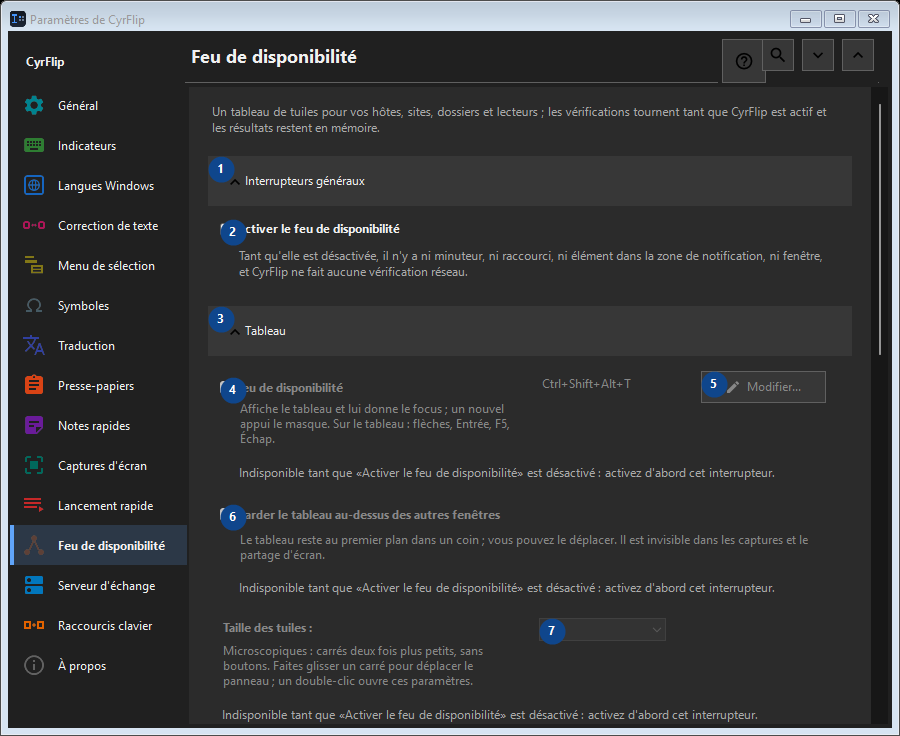Click the CyrFlip app icon in title bar
Image resolution: width=900 pixels, height=736 pixels.
(18, 19)
